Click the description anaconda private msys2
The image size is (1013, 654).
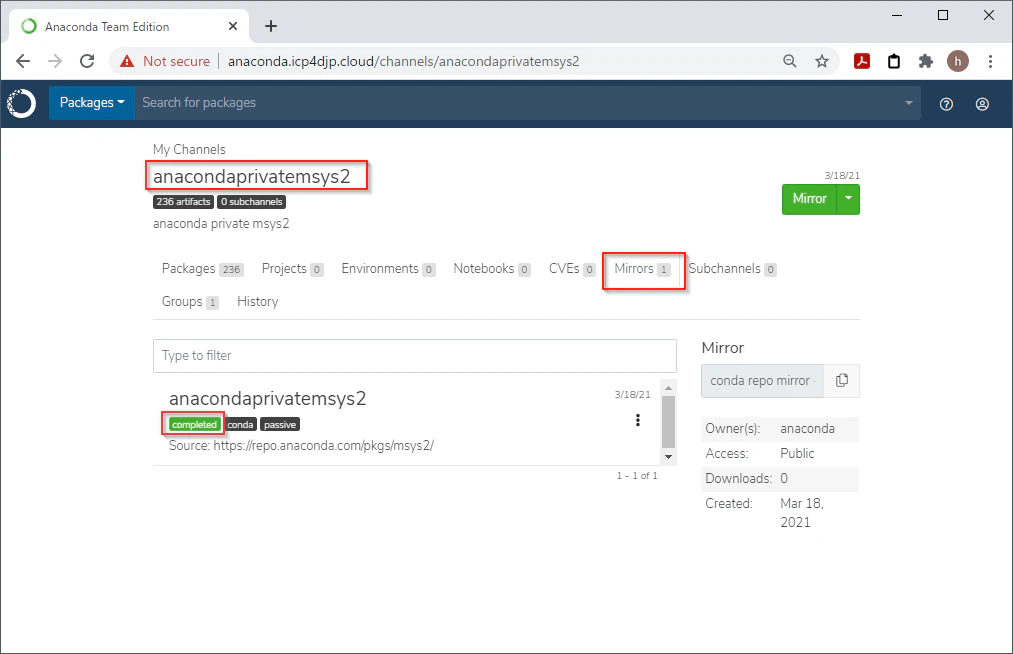[221, 224]
